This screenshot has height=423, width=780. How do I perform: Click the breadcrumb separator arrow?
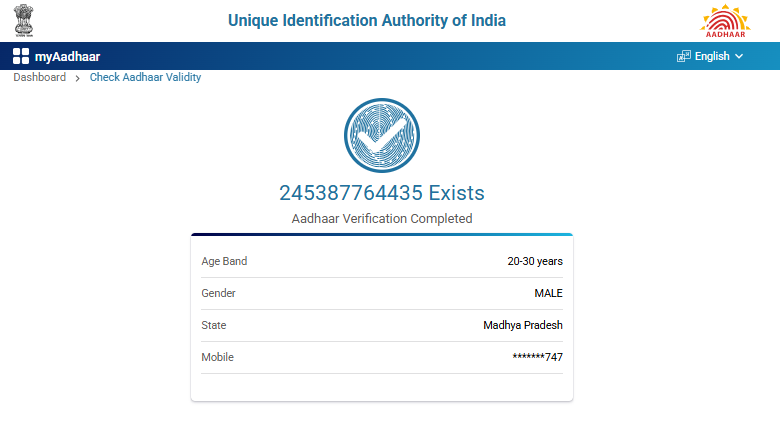(x=78, y=78)
